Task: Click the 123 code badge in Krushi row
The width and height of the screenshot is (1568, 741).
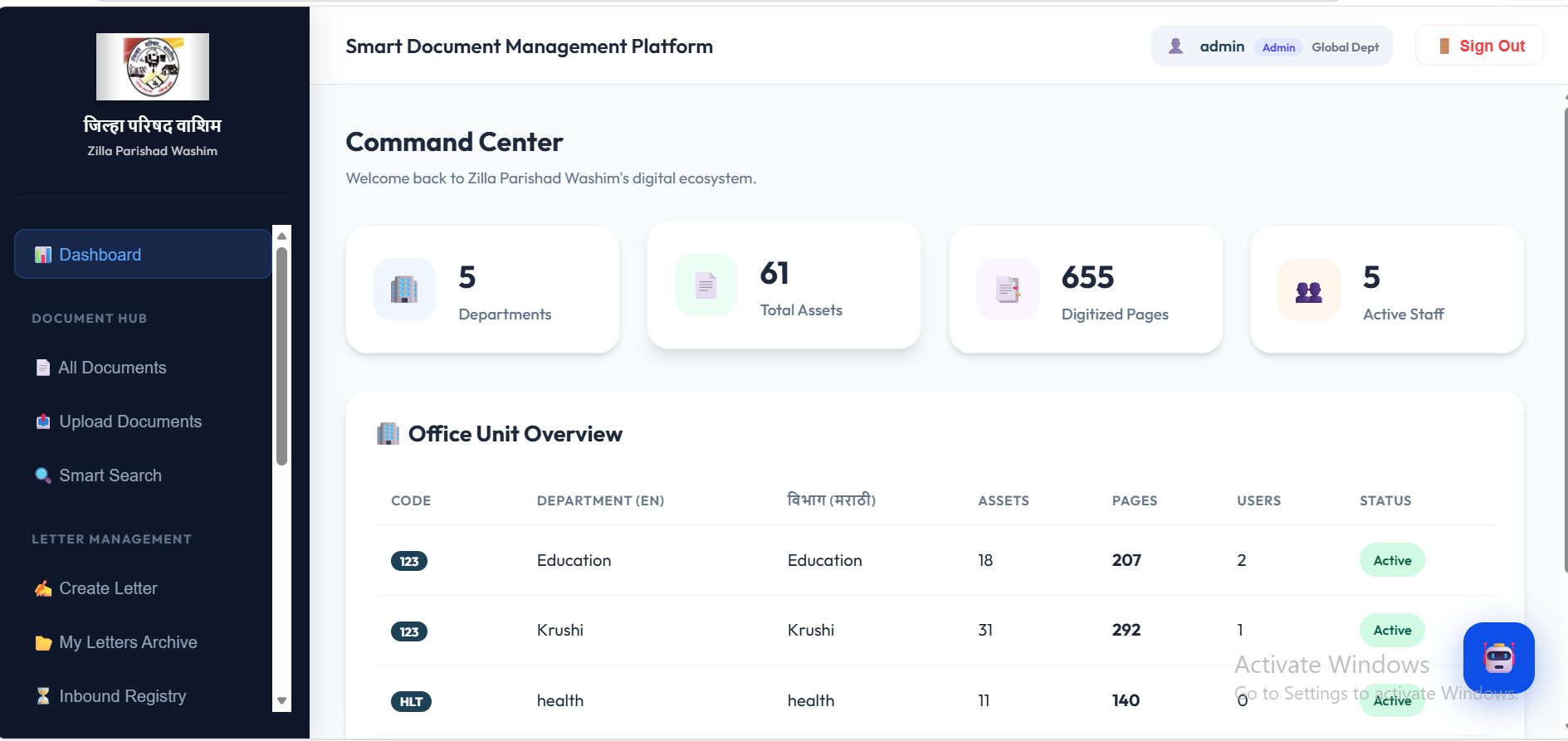Action: 409,631
